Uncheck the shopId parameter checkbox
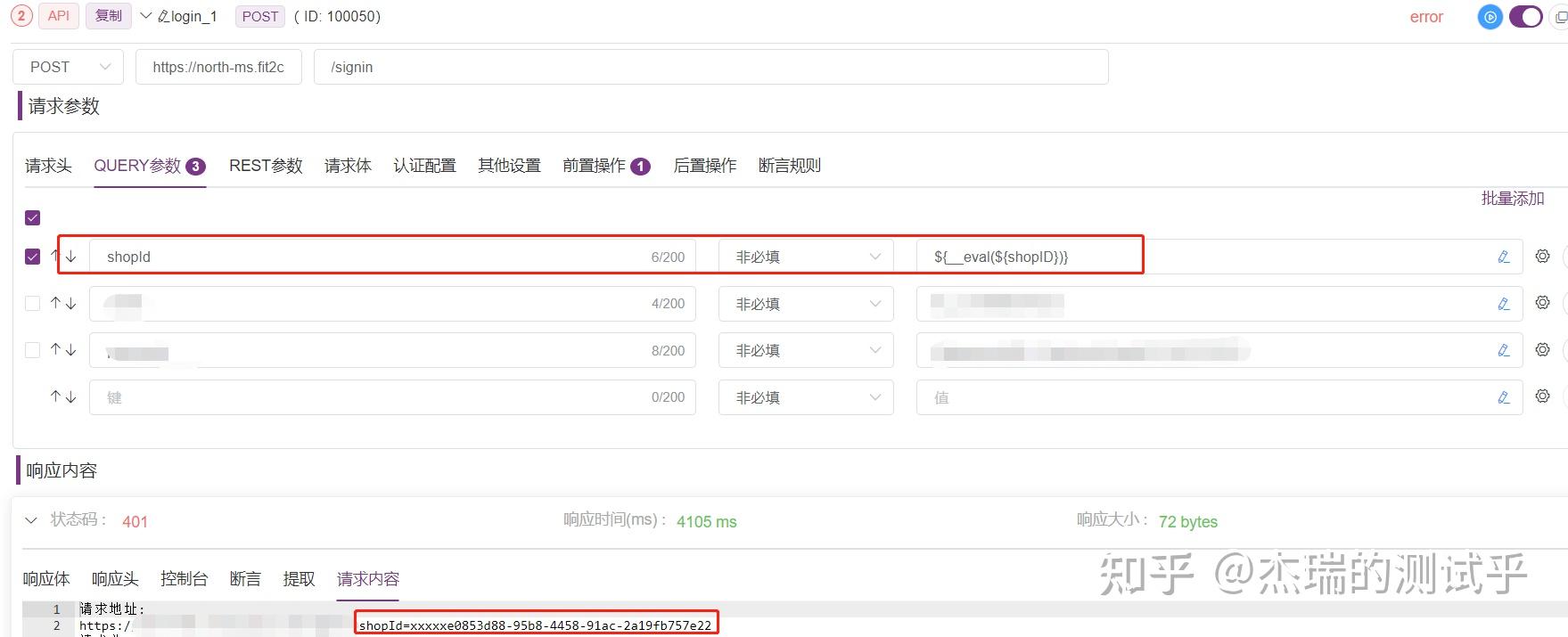 click(33, 257)
